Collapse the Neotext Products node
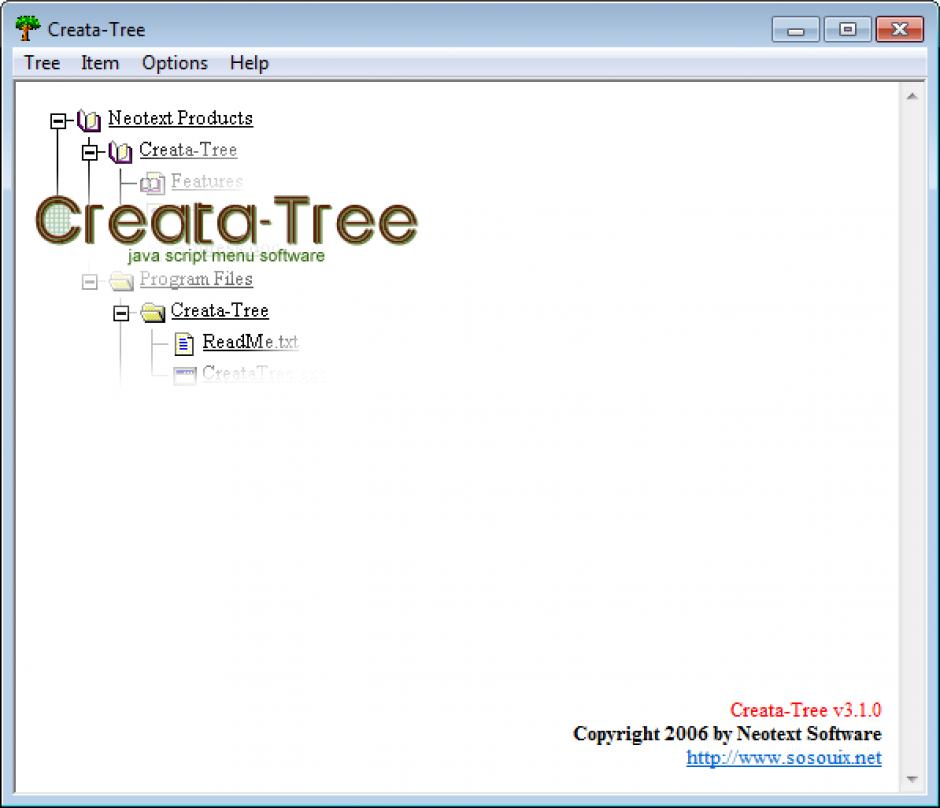 58,120
